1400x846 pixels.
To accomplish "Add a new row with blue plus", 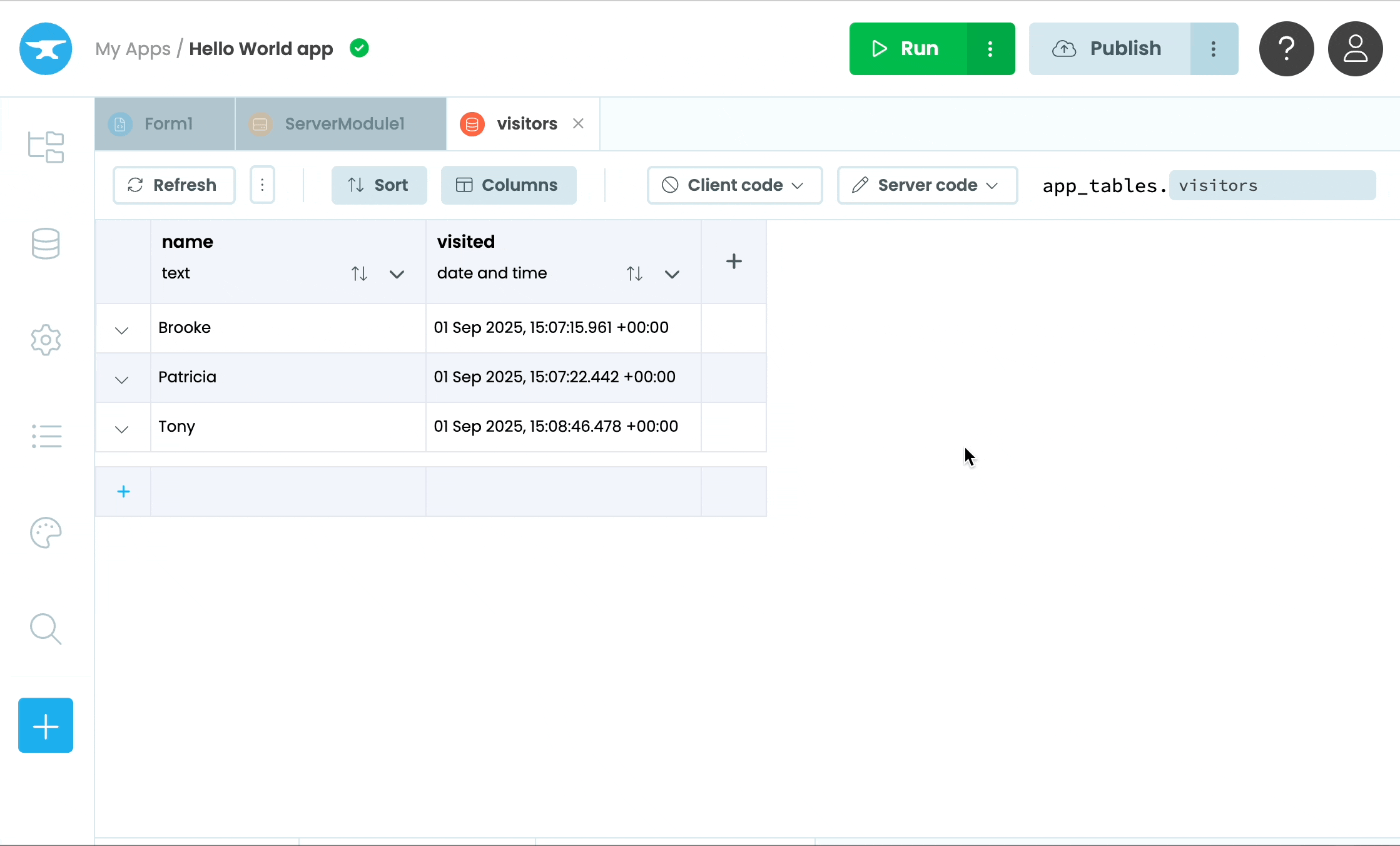I will pos(123,491).
